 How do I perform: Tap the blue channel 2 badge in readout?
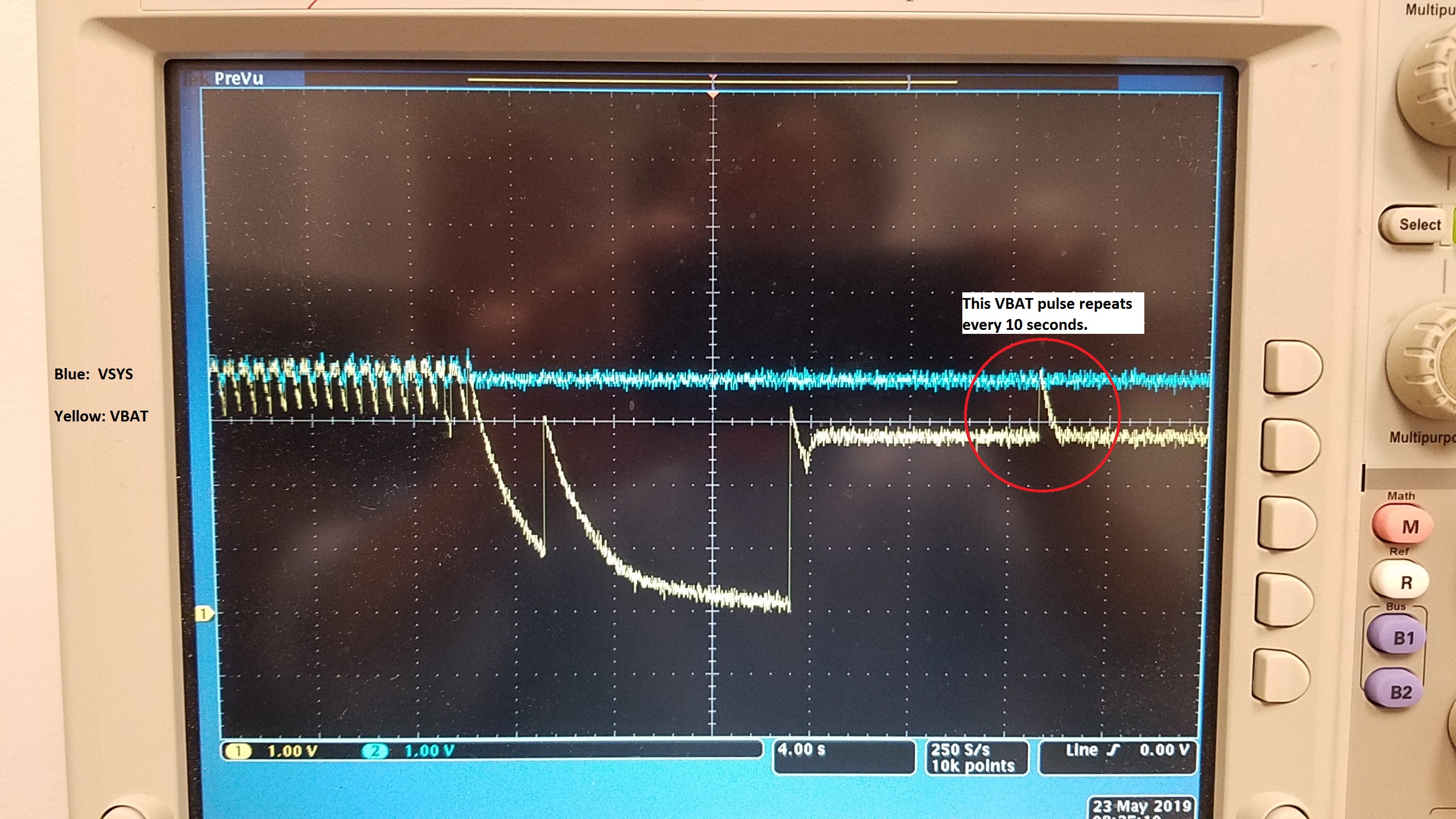pos(375,751)
